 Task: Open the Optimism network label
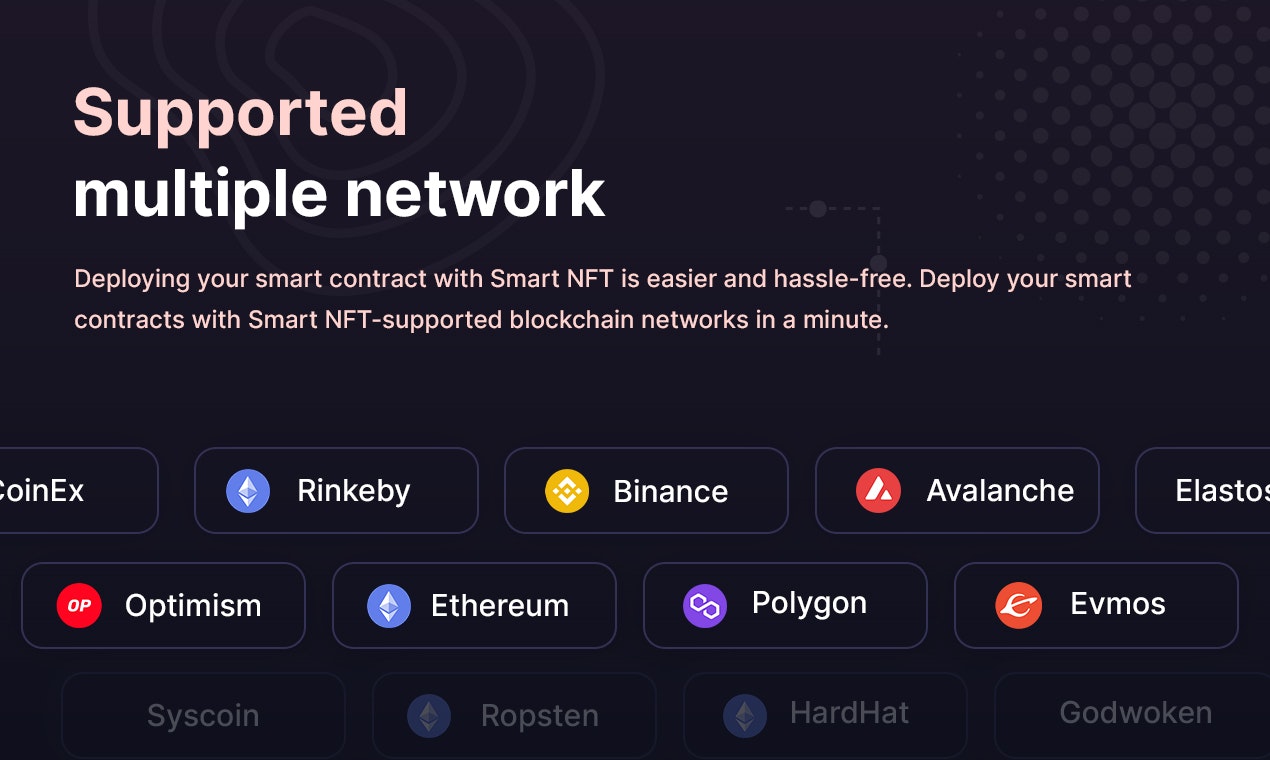pos(193,606)
